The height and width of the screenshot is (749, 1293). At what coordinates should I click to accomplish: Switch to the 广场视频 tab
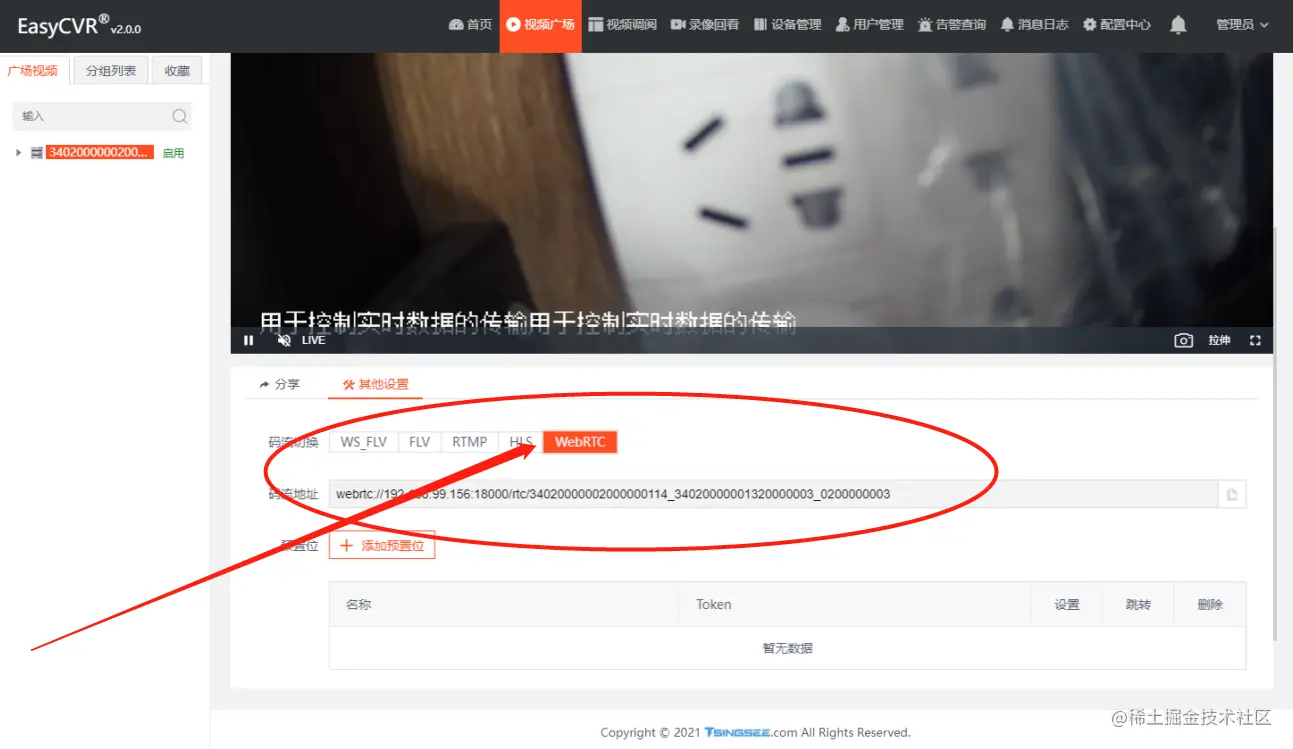33,71
